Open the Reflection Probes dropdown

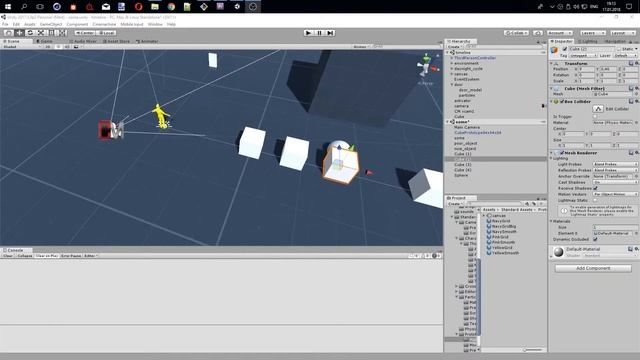tap(615, 170)
